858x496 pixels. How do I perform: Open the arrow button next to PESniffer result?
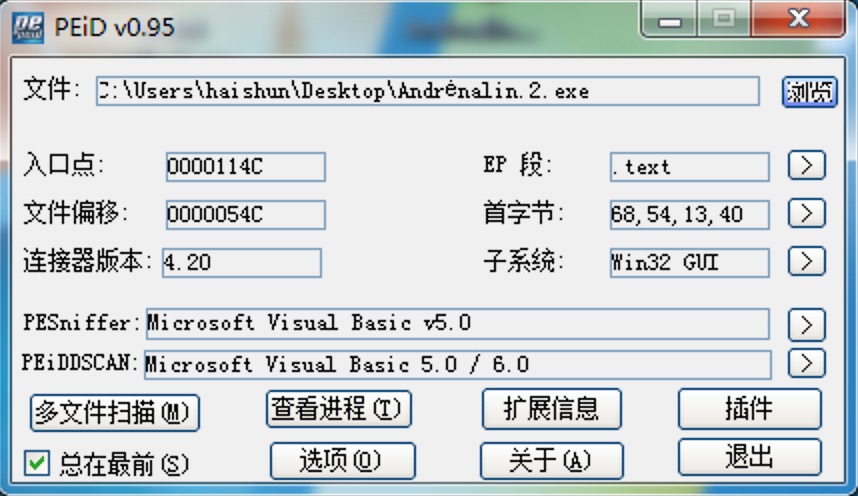click(x=807, y=325)
